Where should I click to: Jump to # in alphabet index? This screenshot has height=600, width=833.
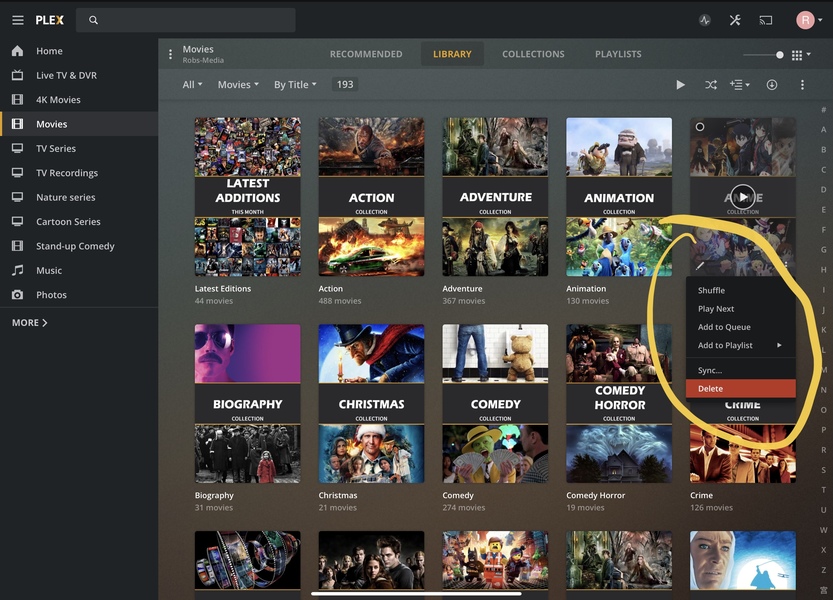pos(823,109)
